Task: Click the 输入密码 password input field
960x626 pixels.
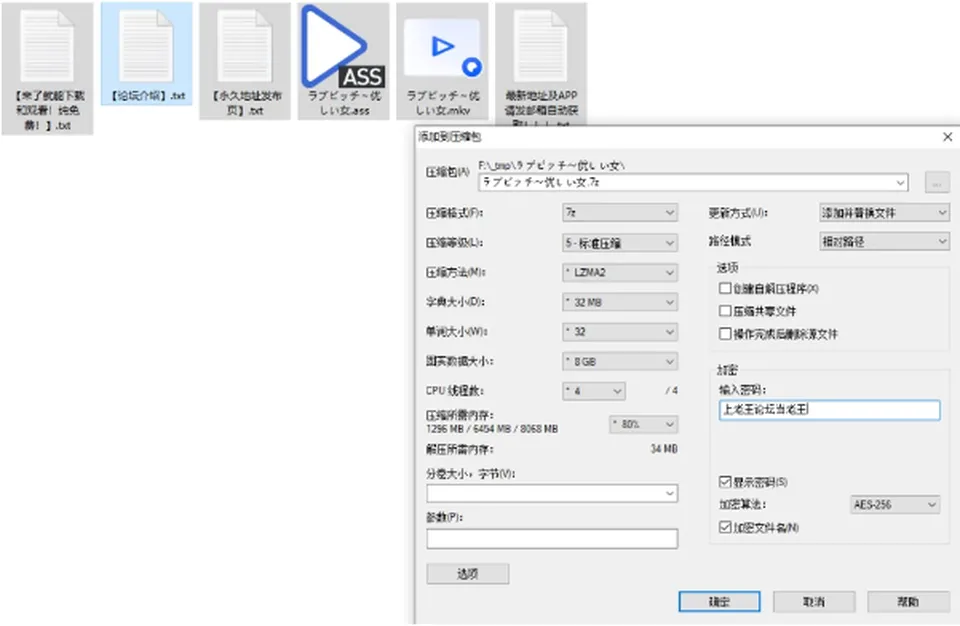Action: 830,410
